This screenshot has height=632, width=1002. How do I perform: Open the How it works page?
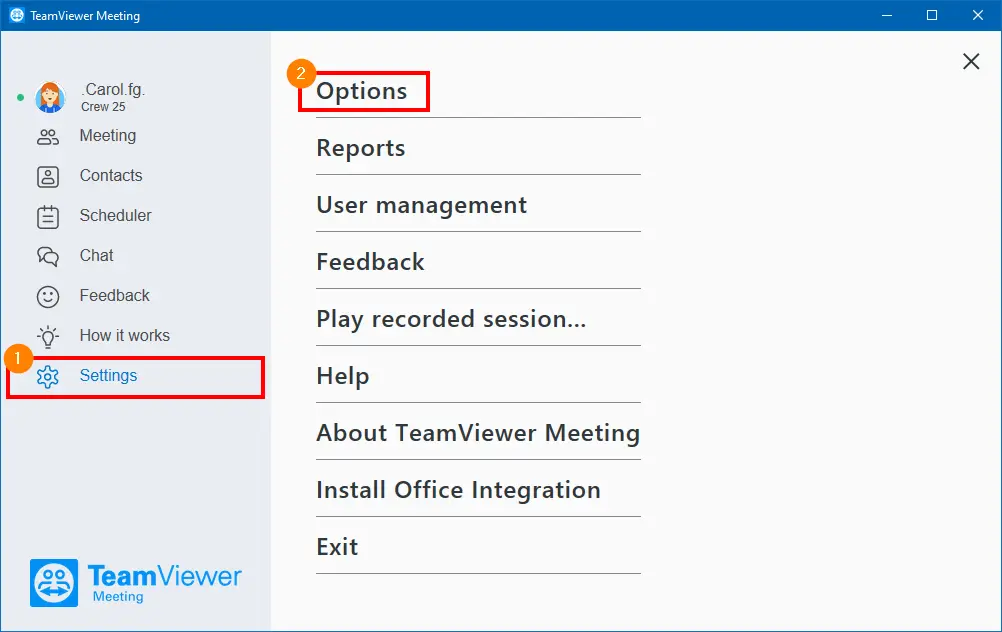pyautogui.click(x=125, y=335)
